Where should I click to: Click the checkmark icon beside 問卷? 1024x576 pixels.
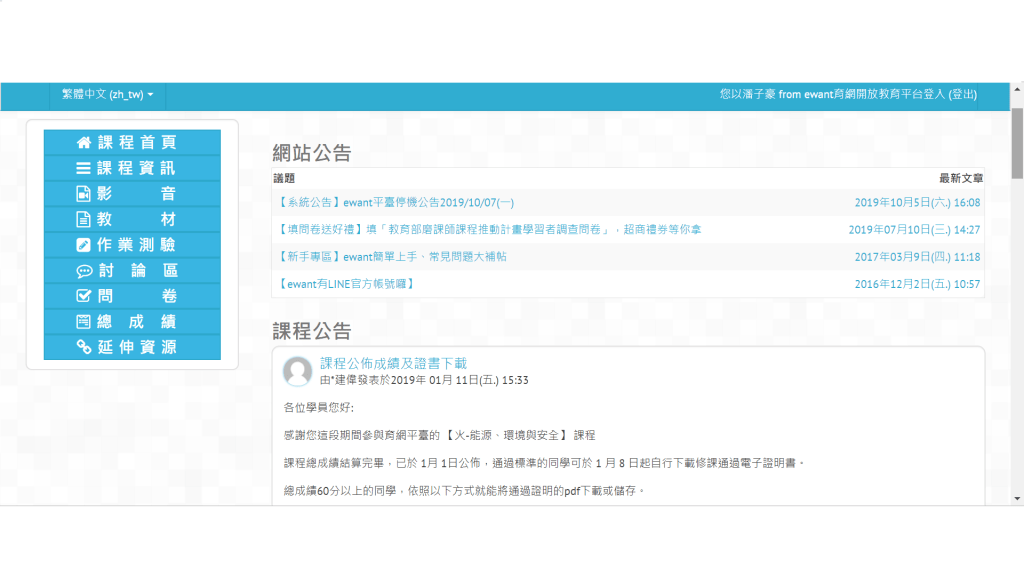(84, 296)
